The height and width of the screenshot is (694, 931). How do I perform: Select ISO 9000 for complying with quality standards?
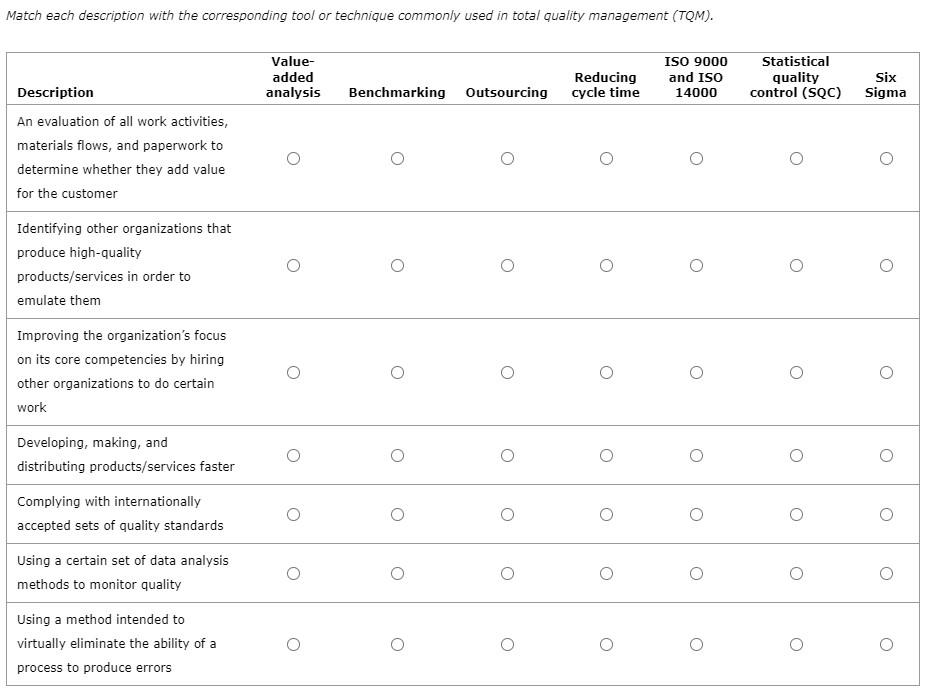click(x=696, y=514)
